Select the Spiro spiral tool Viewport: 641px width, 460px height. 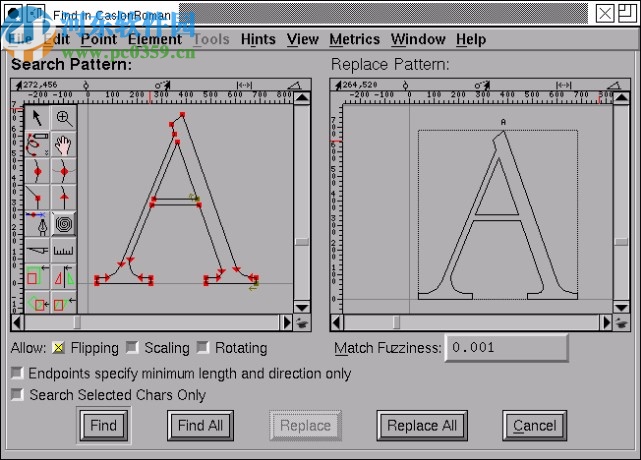pyautogui.click(x=64, y=224)
